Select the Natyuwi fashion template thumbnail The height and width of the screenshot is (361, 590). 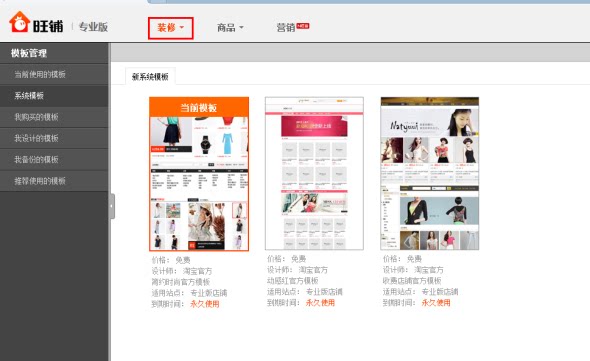(x=430, y=173)
